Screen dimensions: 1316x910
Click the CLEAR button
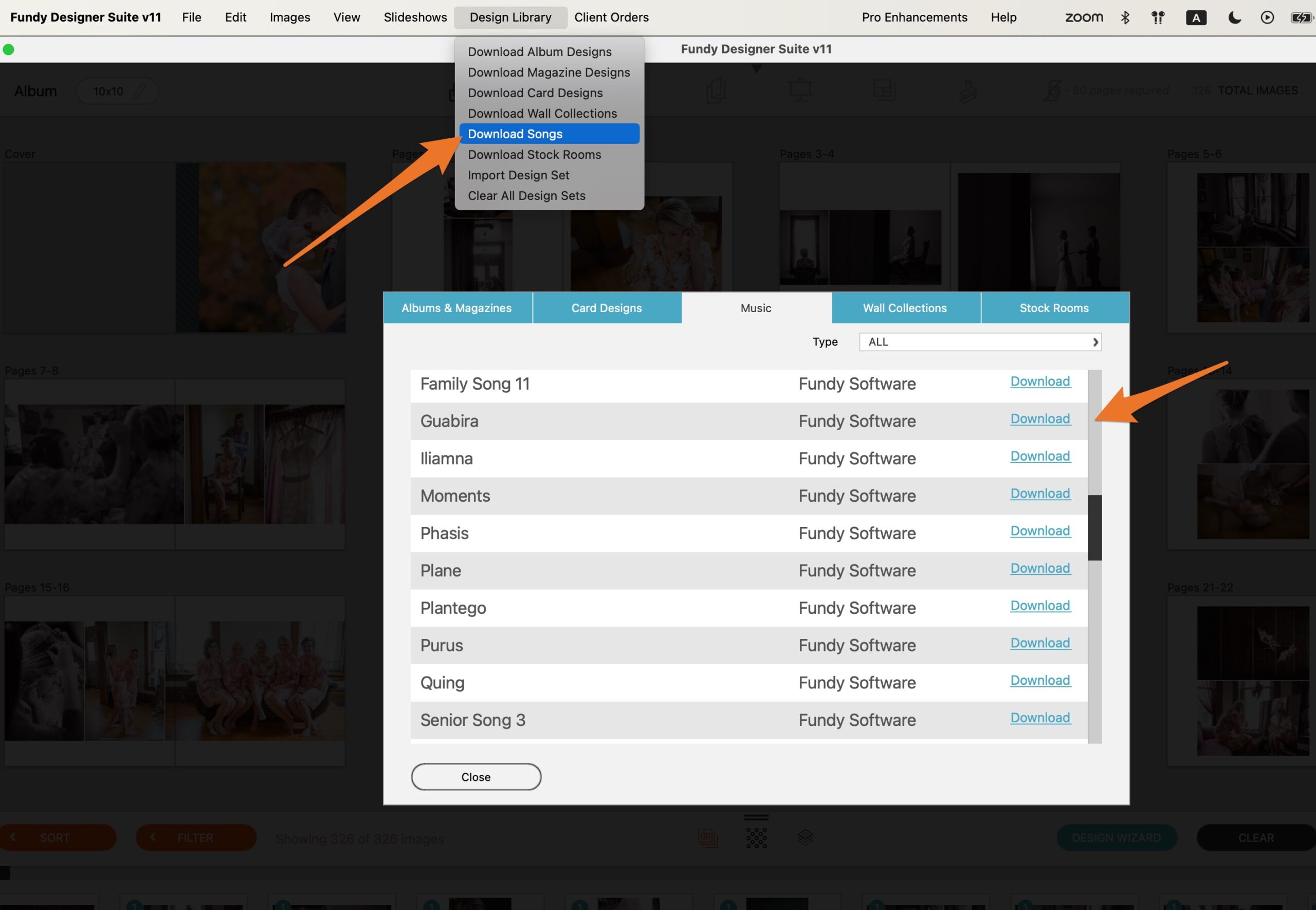coord(1256,837)
